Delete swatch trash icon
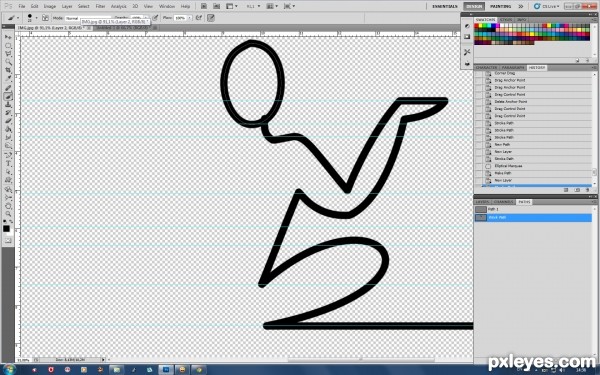This screenshot has width=600, height=375. pos(587,60)
